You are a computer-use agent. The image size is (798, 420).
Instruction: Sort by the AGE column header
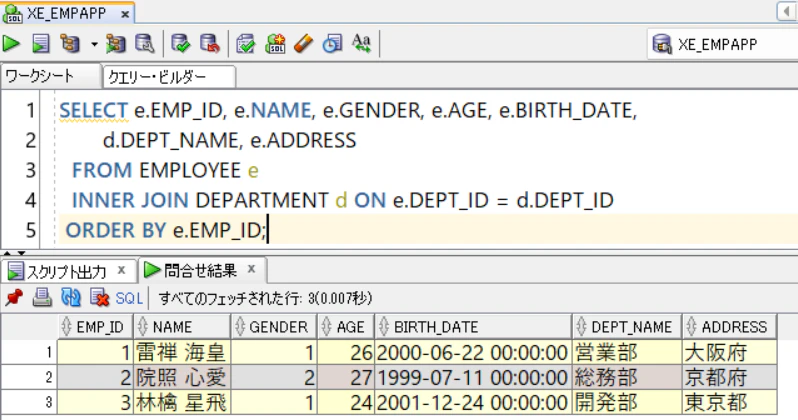tap(346, 327)
